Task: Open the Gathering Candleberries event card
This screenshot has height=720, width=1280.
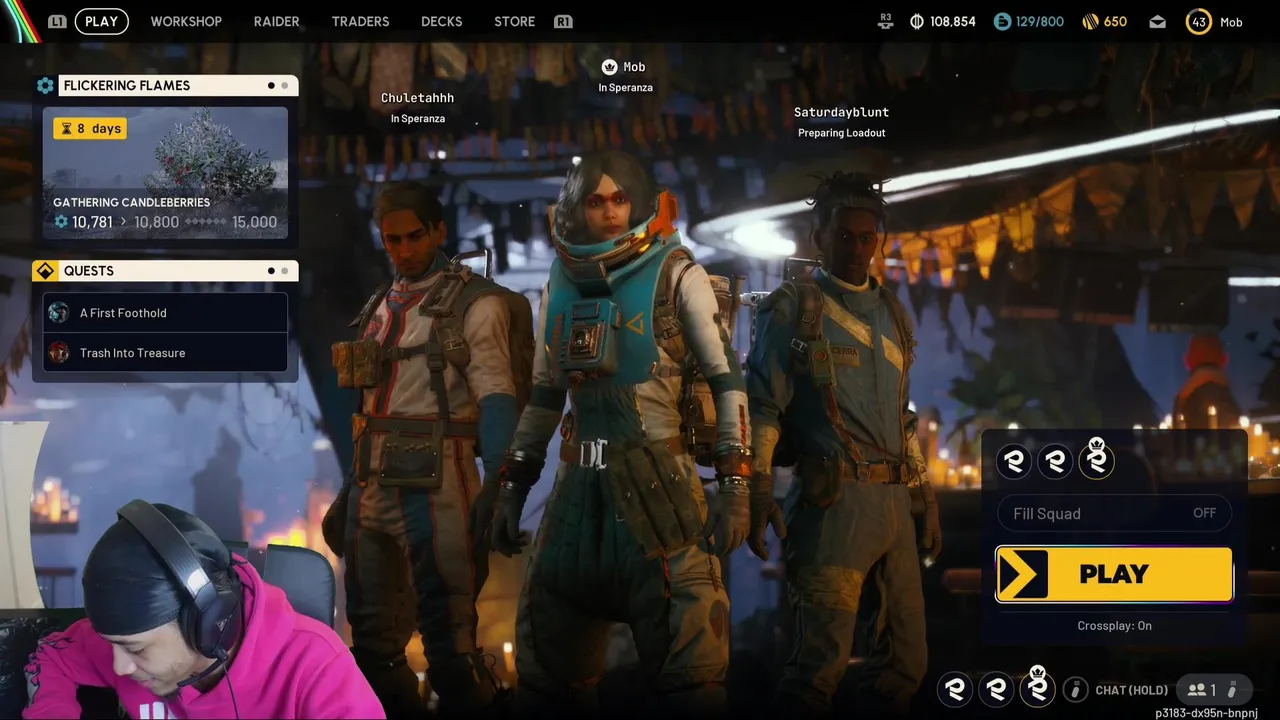Action: 165,173
